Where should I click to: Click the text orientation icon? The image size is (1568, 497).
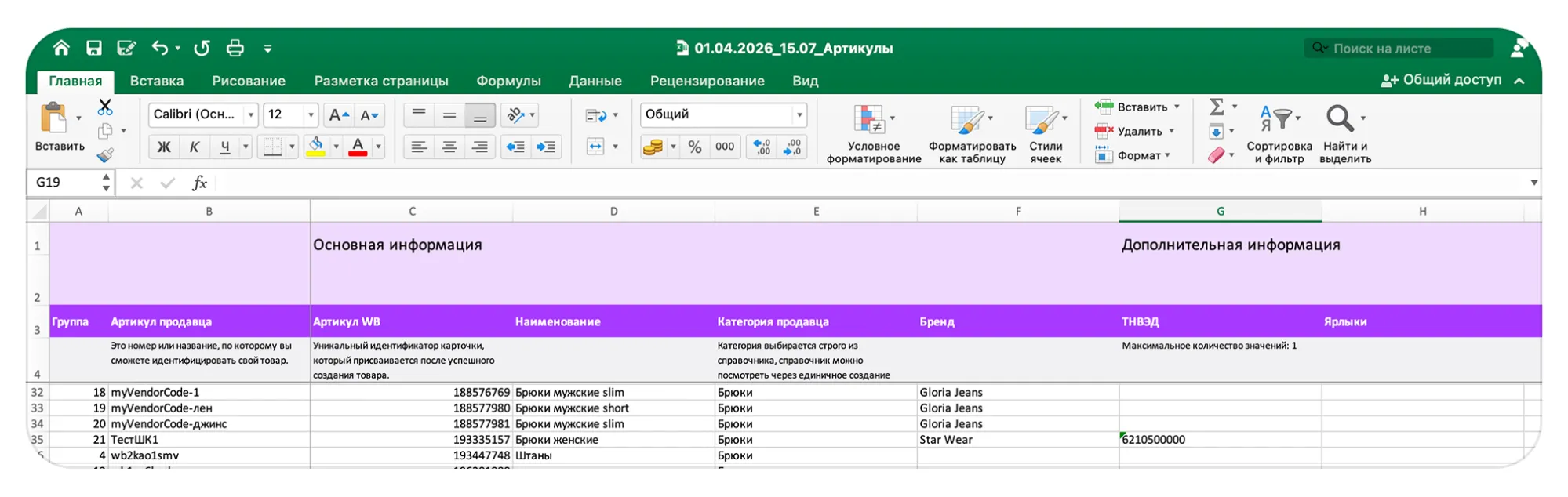(515, 115)
